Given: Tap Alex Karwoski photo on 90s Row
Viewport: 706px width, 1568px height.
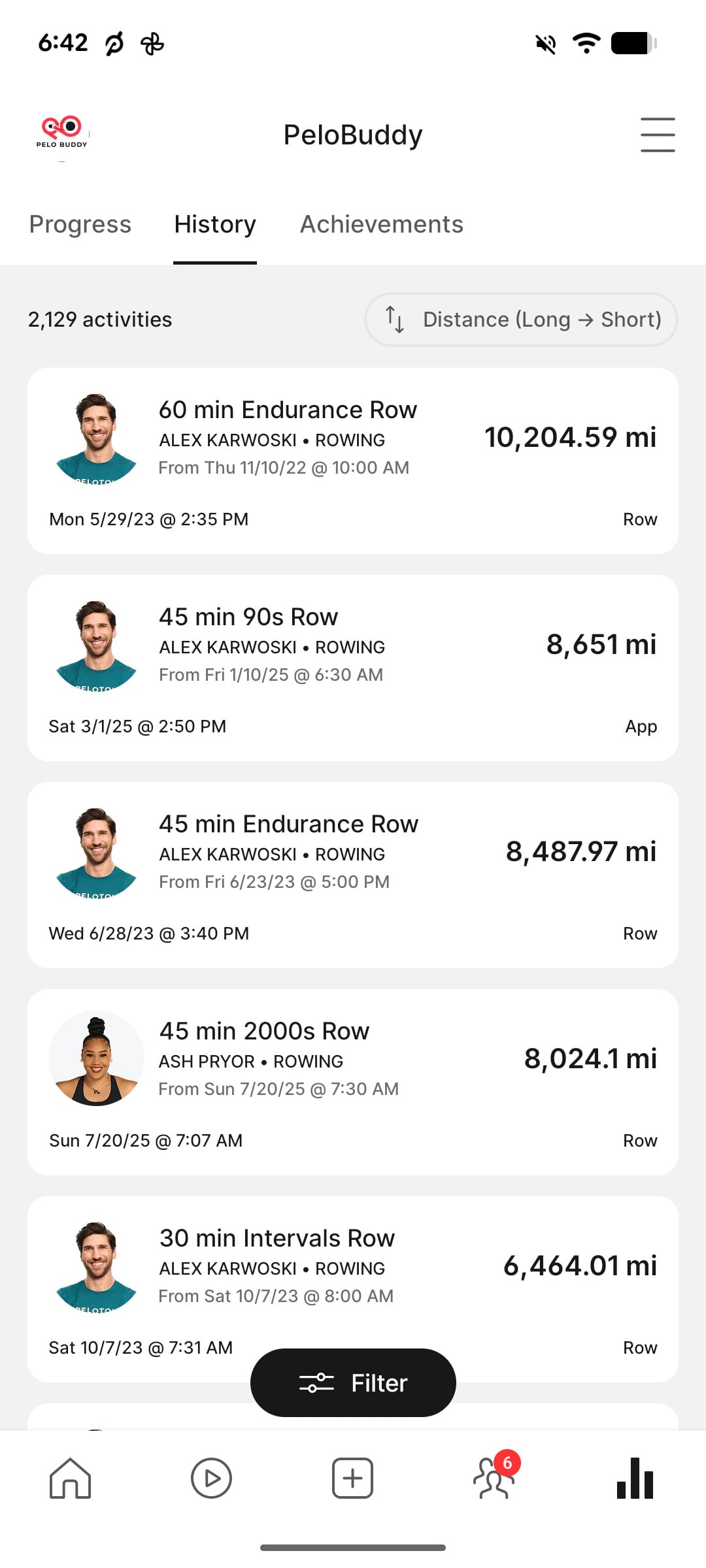Looking at the screenshot, I should [97, 645].
